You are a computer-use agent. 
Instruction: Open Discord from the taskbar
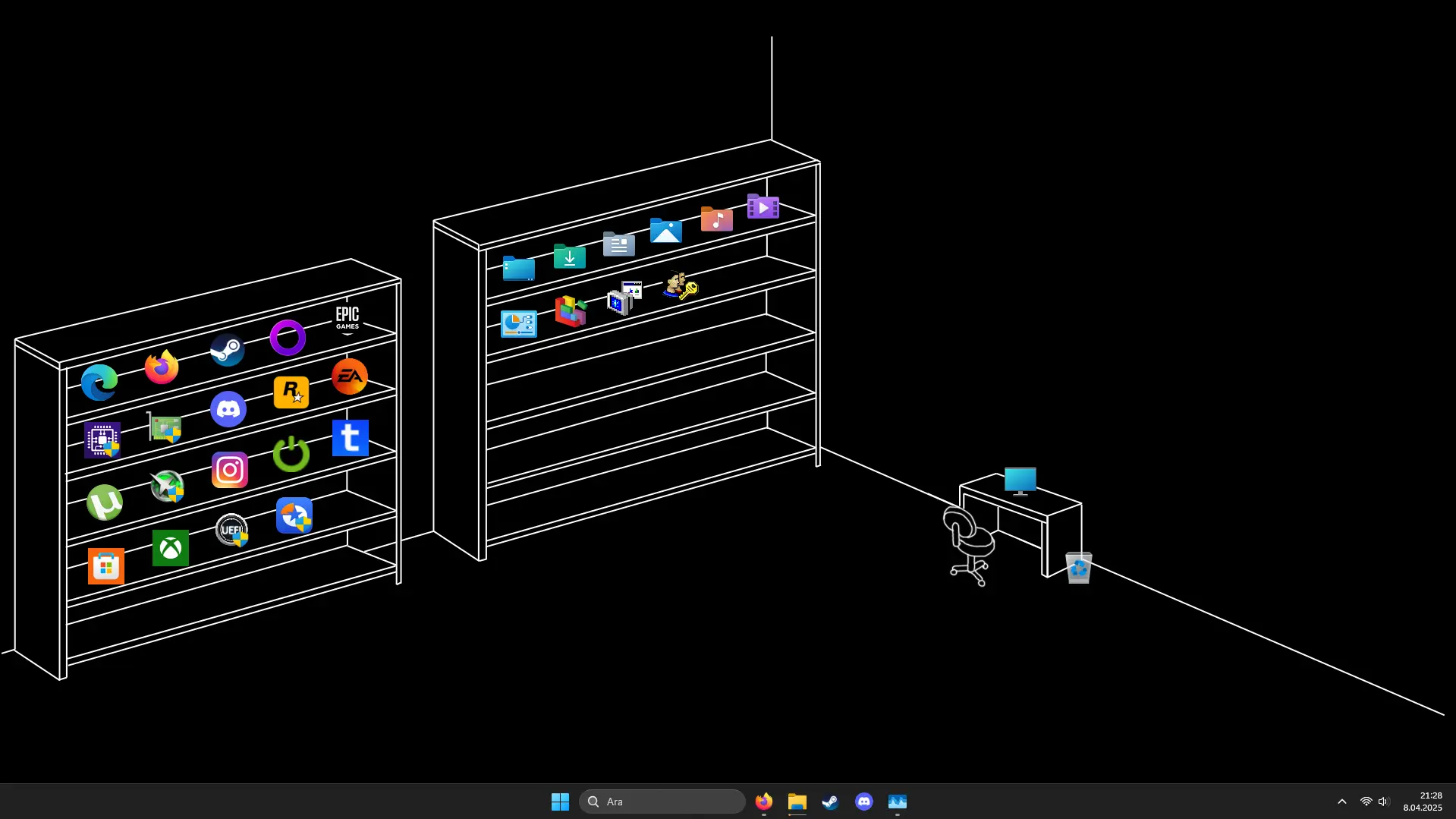(x=863, y=802)
